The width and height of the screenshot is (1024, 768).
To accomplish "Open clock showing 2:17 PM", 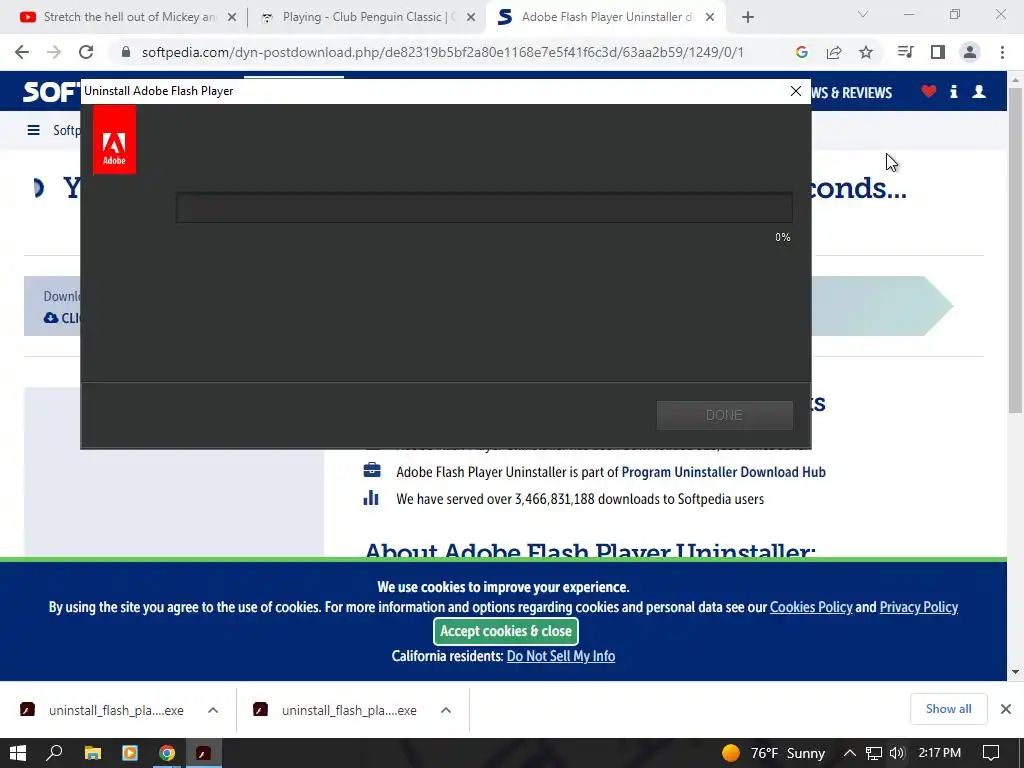I will tap(939, 753).
